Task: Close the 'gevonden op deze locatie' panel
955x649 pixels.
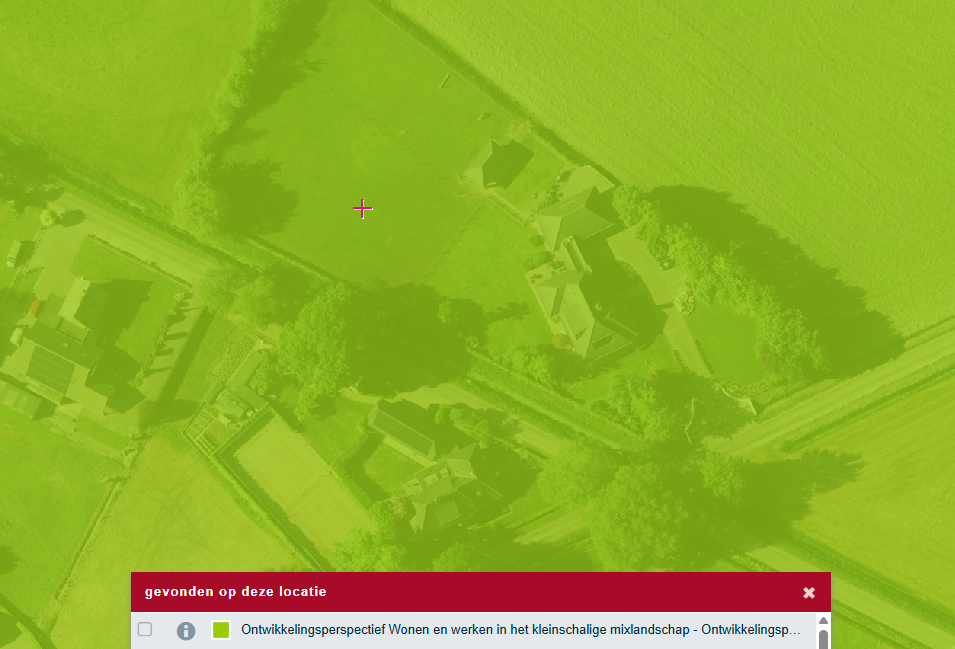Action: coord(809,593)
